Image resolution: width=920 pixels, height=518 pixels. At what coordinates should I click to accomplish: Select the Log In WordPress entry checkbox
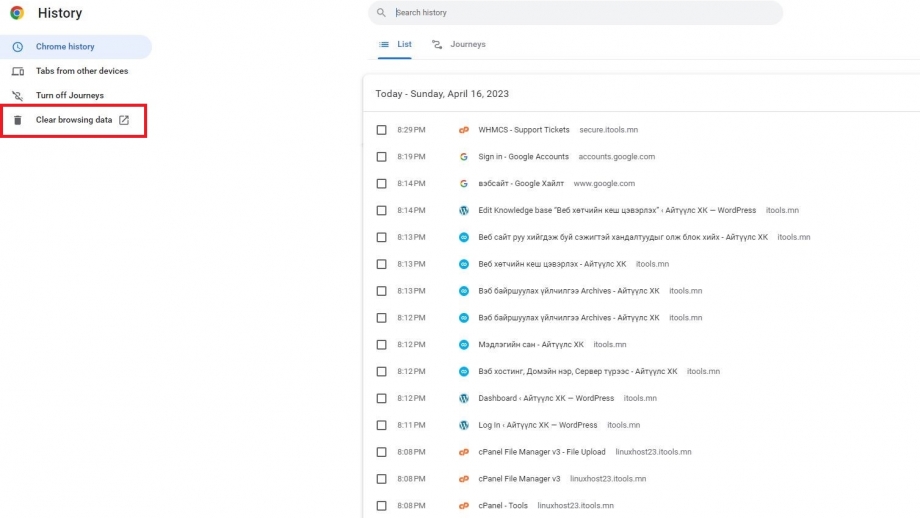click(x=381, y=425)
